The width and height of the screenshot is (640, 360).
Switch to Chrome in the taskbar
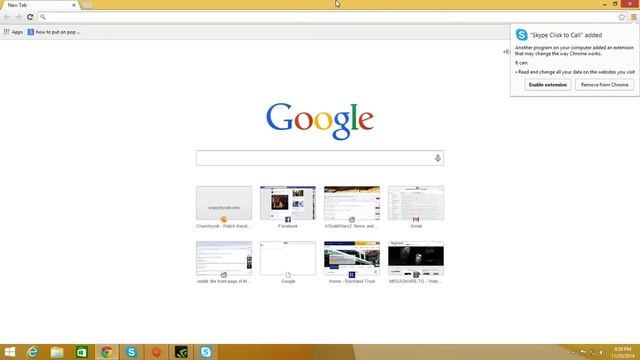(107, 352)
